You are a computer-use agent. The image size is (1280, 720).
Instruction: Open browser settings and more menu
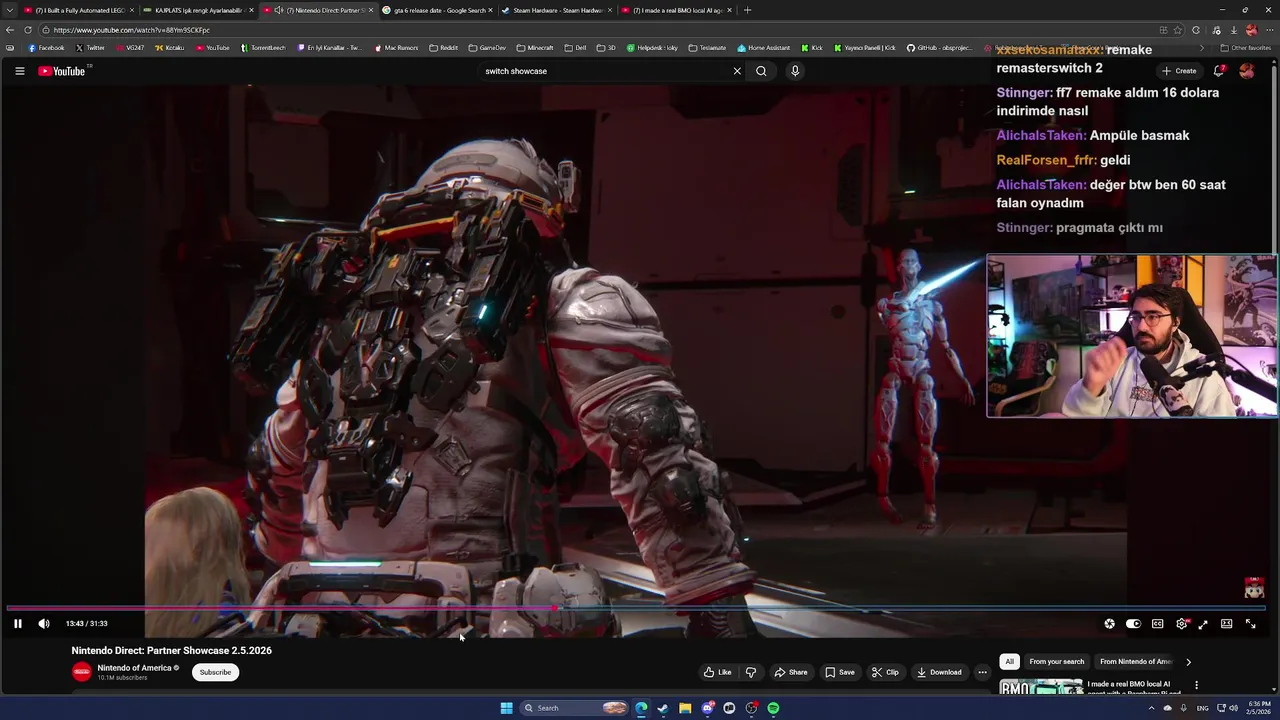[x=1270, y=30]
